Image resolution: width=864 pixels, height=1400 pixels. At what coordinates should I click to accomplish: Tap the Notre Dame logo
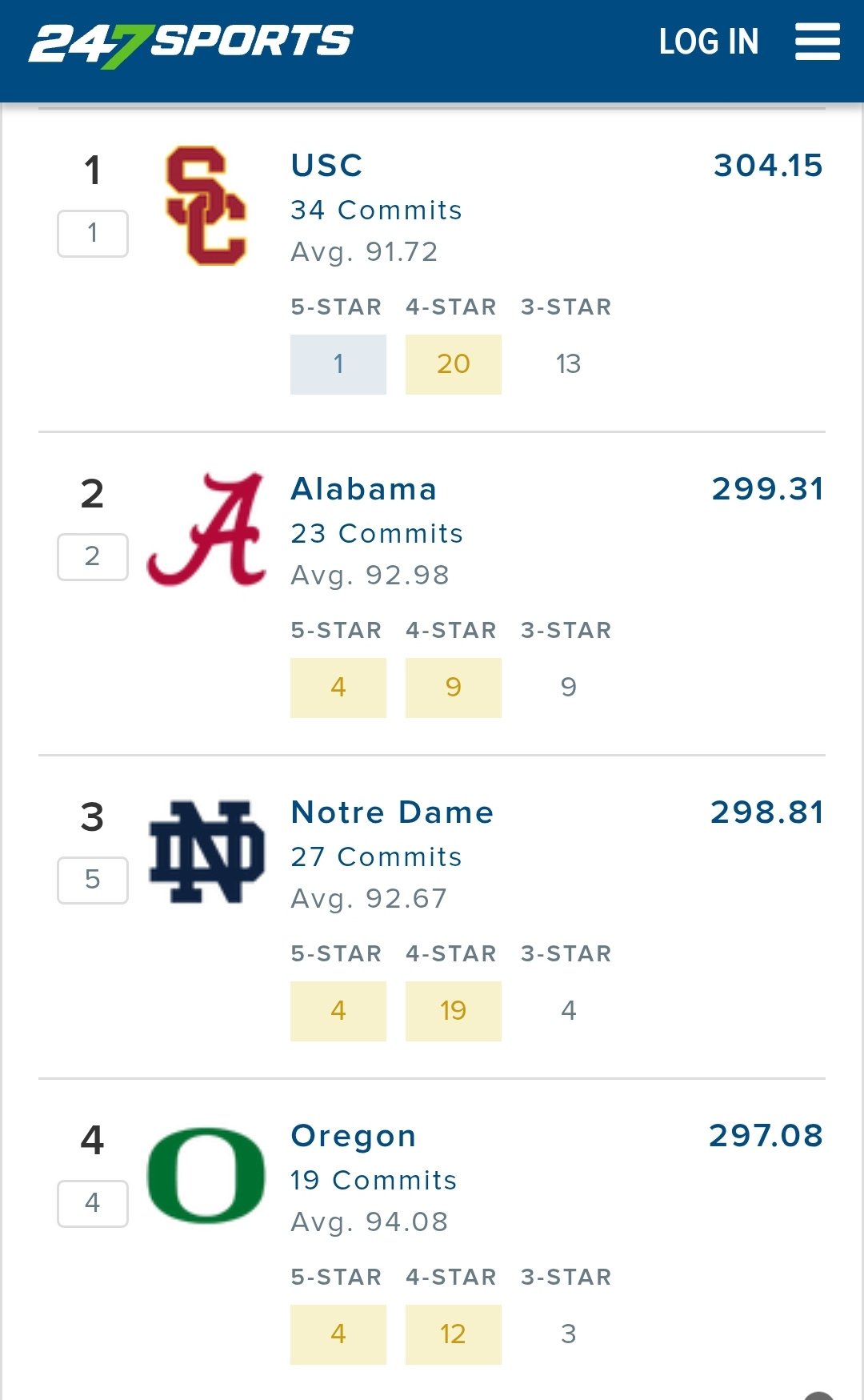(206, 852)
